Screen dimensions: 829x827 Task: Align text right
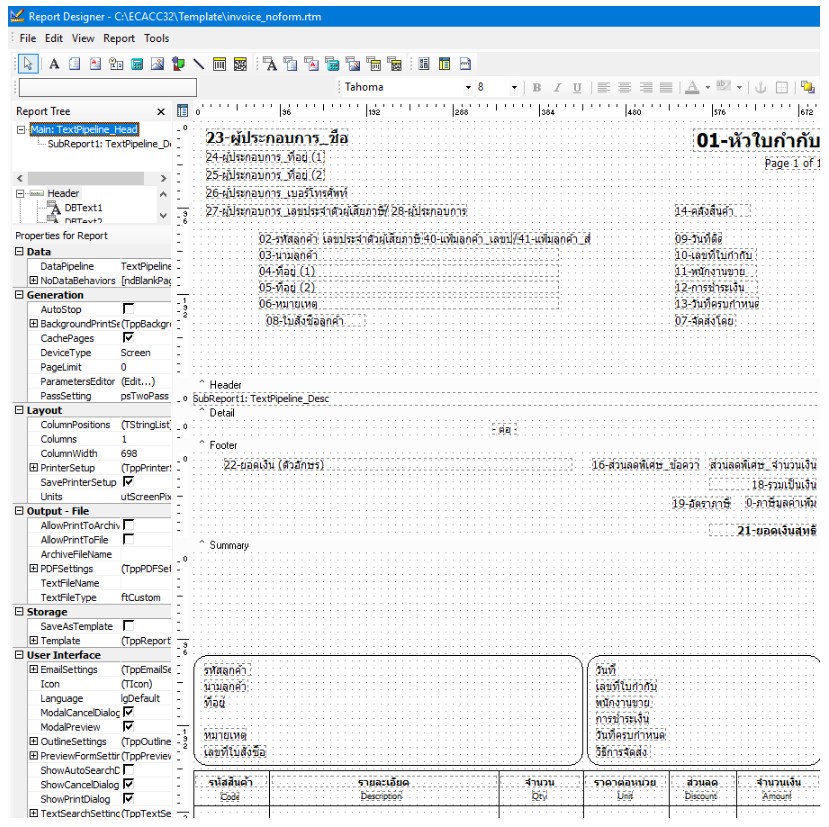(x=646, y=87)
